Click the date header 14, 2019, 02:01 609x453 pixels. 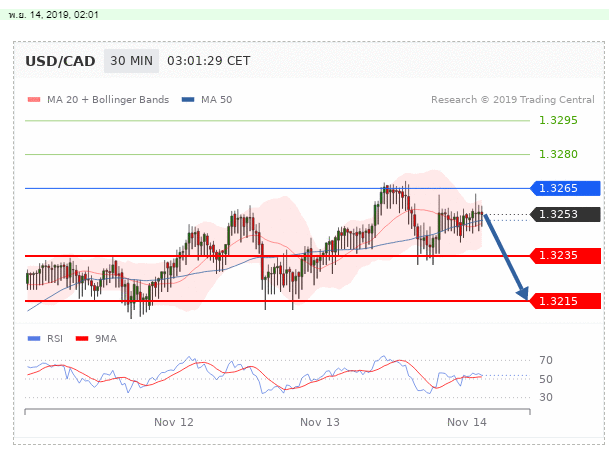(54, 15)
